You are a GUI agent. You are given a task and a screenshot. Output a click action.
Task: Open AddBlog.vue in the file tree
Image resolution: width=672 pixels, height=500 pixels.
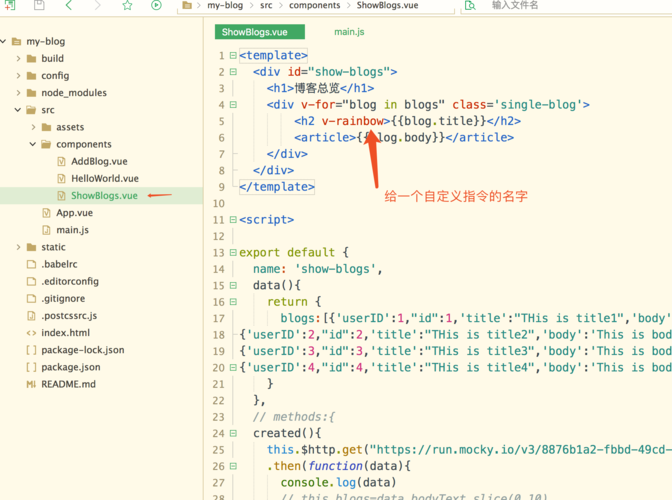click(x=99, y=161)
